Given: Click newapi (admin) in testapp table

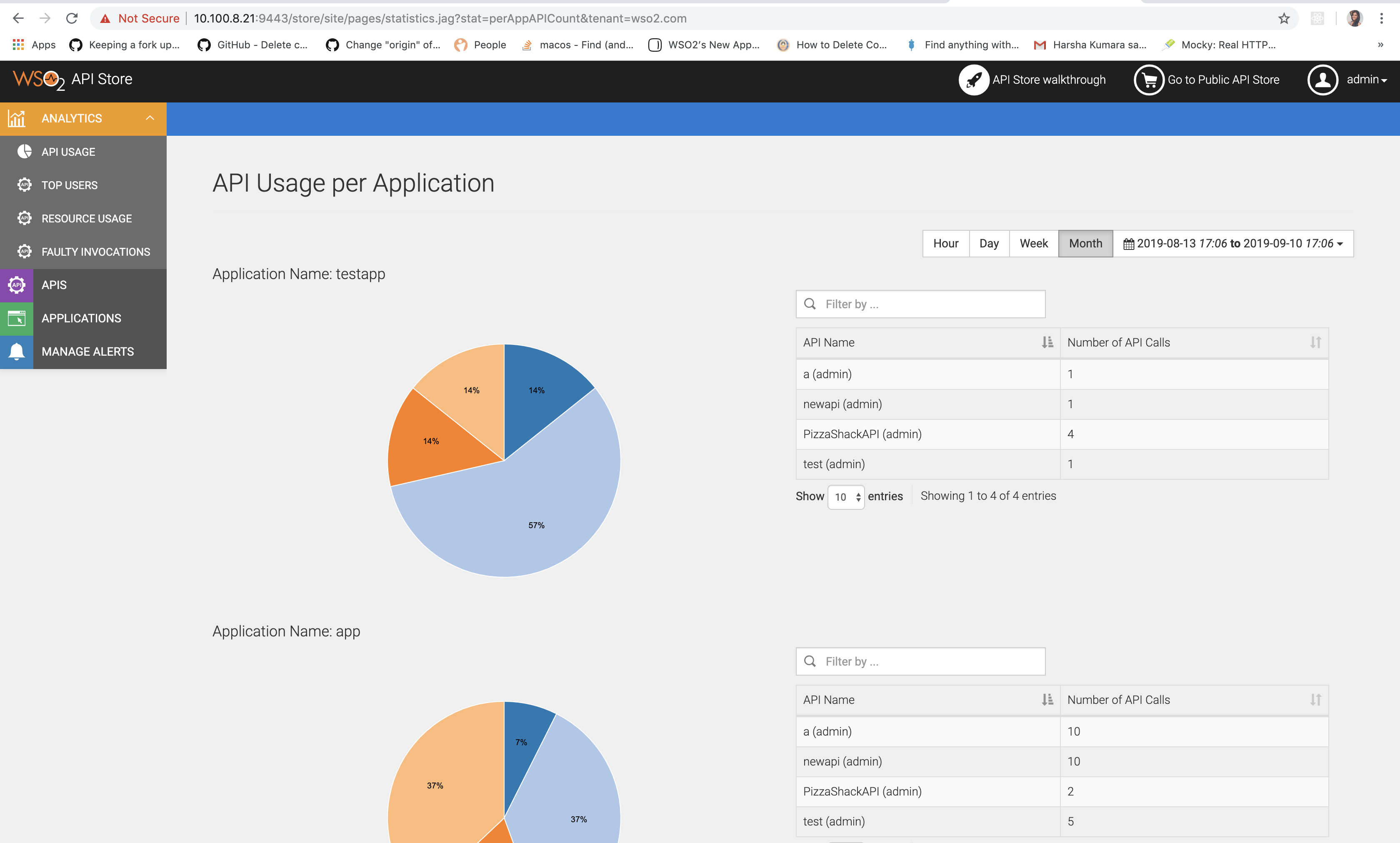Looking at the screenshot, I should (842, 404).
